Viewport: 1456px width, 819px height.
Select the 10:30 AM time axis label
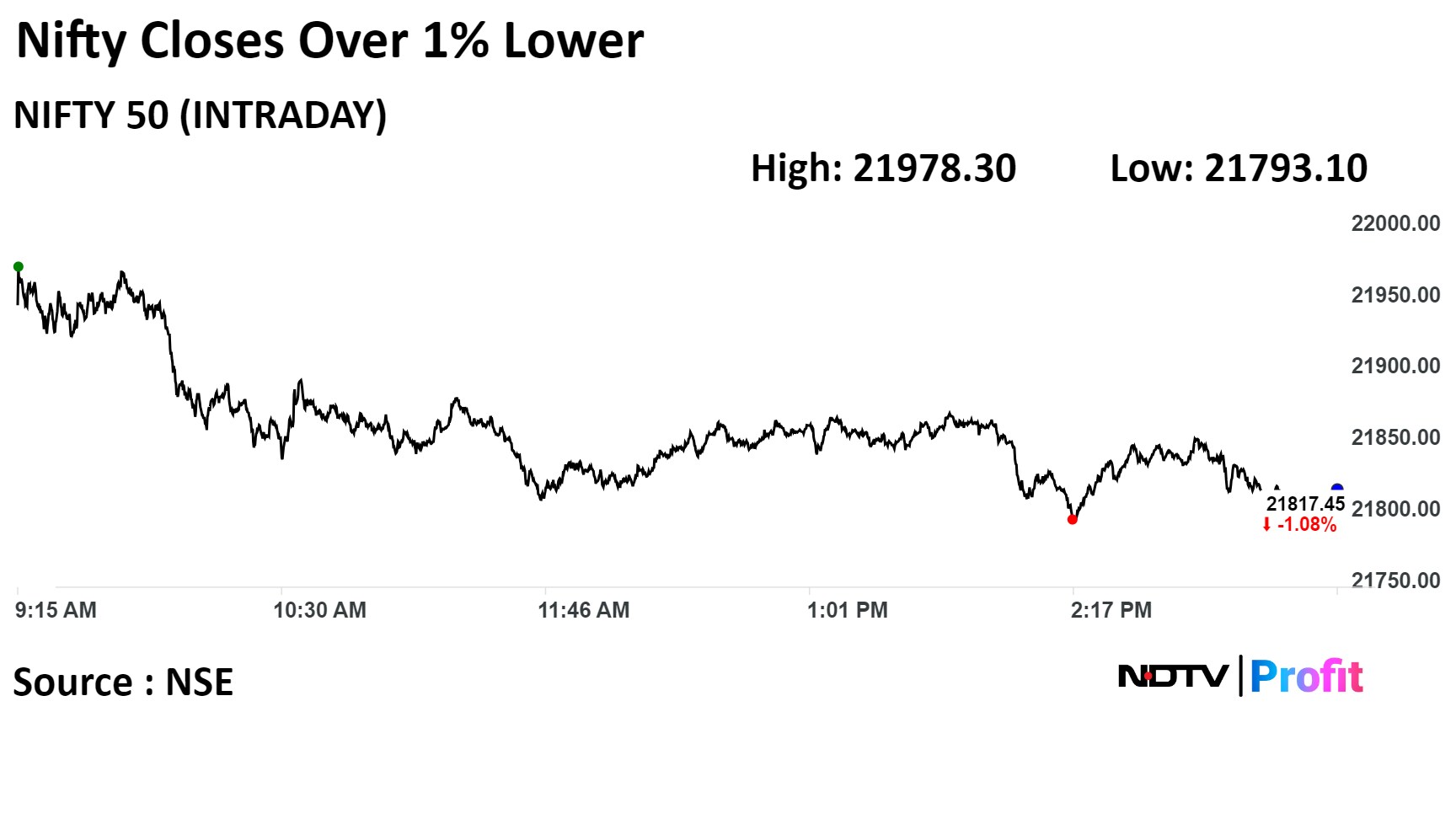pos(319,610)
